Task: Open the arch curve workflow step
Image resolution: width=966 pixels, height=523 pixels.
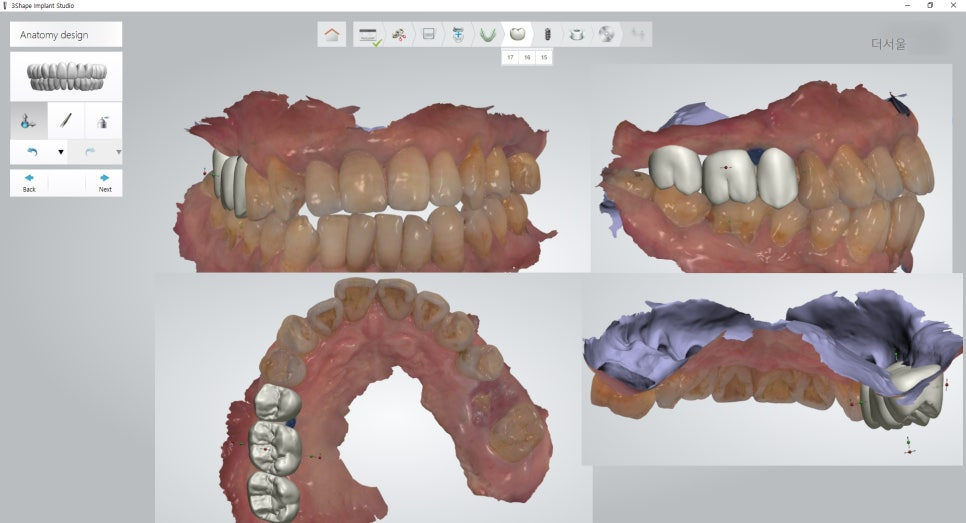Action: pyautogui.click(x=487, y=35)
